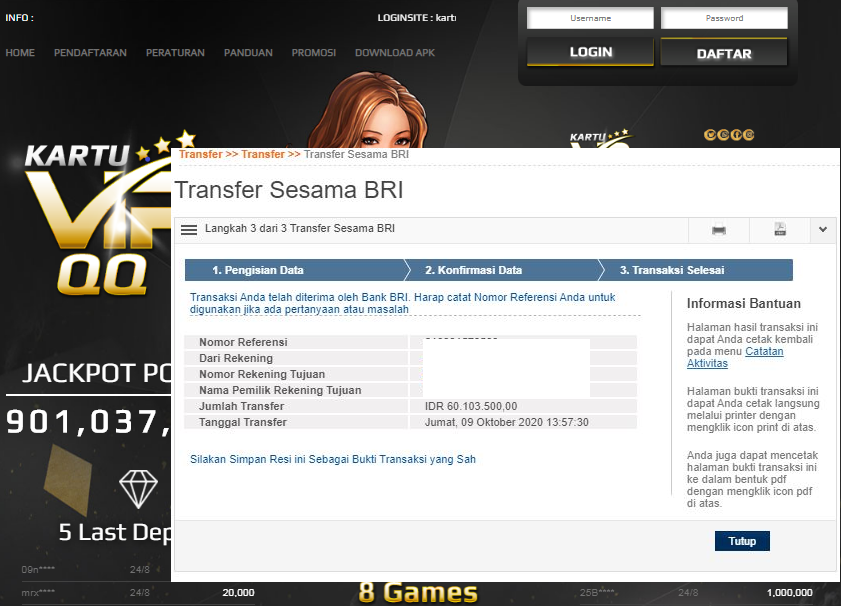Open the PENDAFTARAN menu item
Viewport: 841px width, 606px height.
[x=90, y=53]
